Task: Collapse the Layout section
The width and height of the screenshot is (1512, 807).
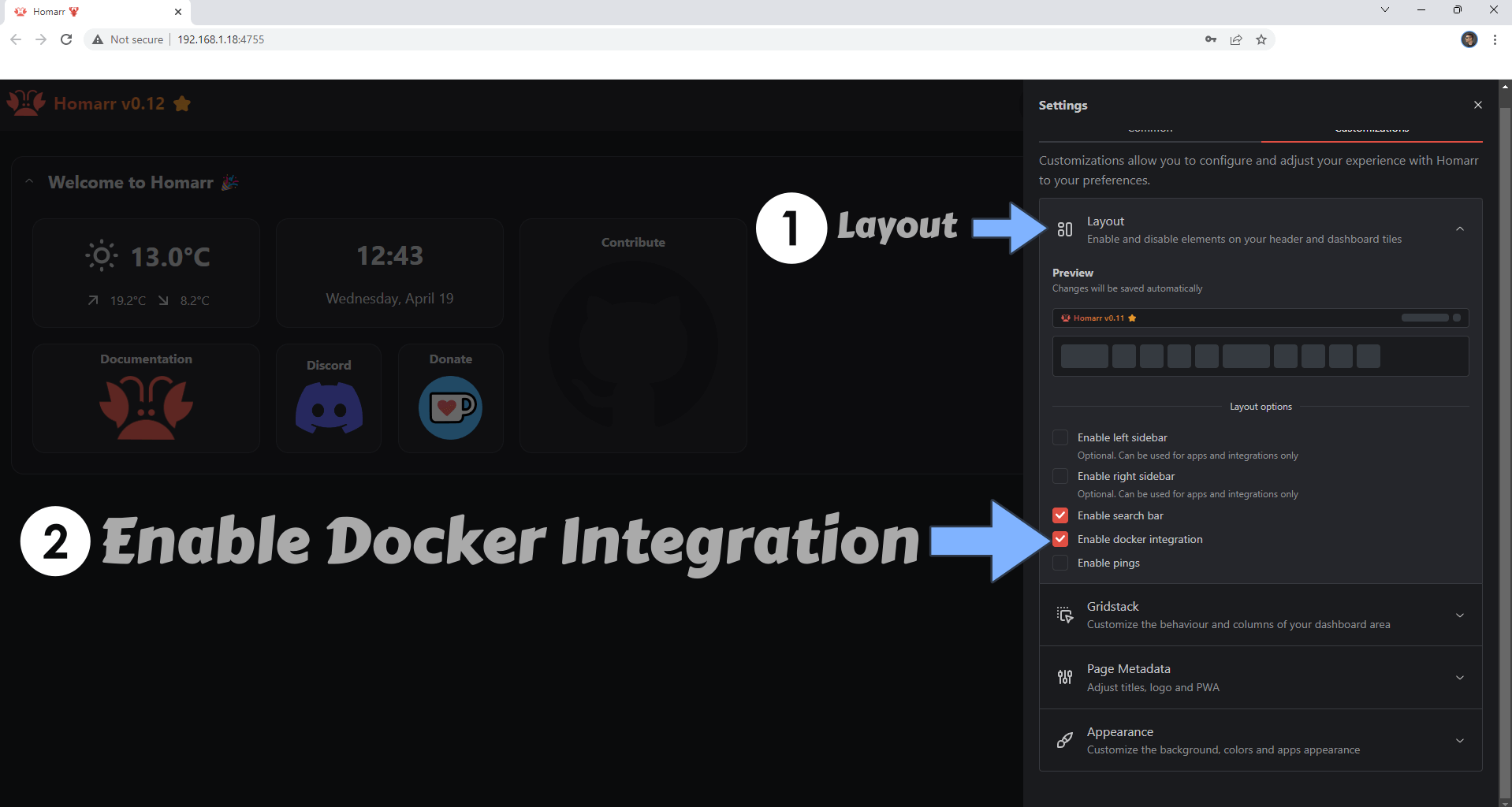Action: [x=1459, y=229]
